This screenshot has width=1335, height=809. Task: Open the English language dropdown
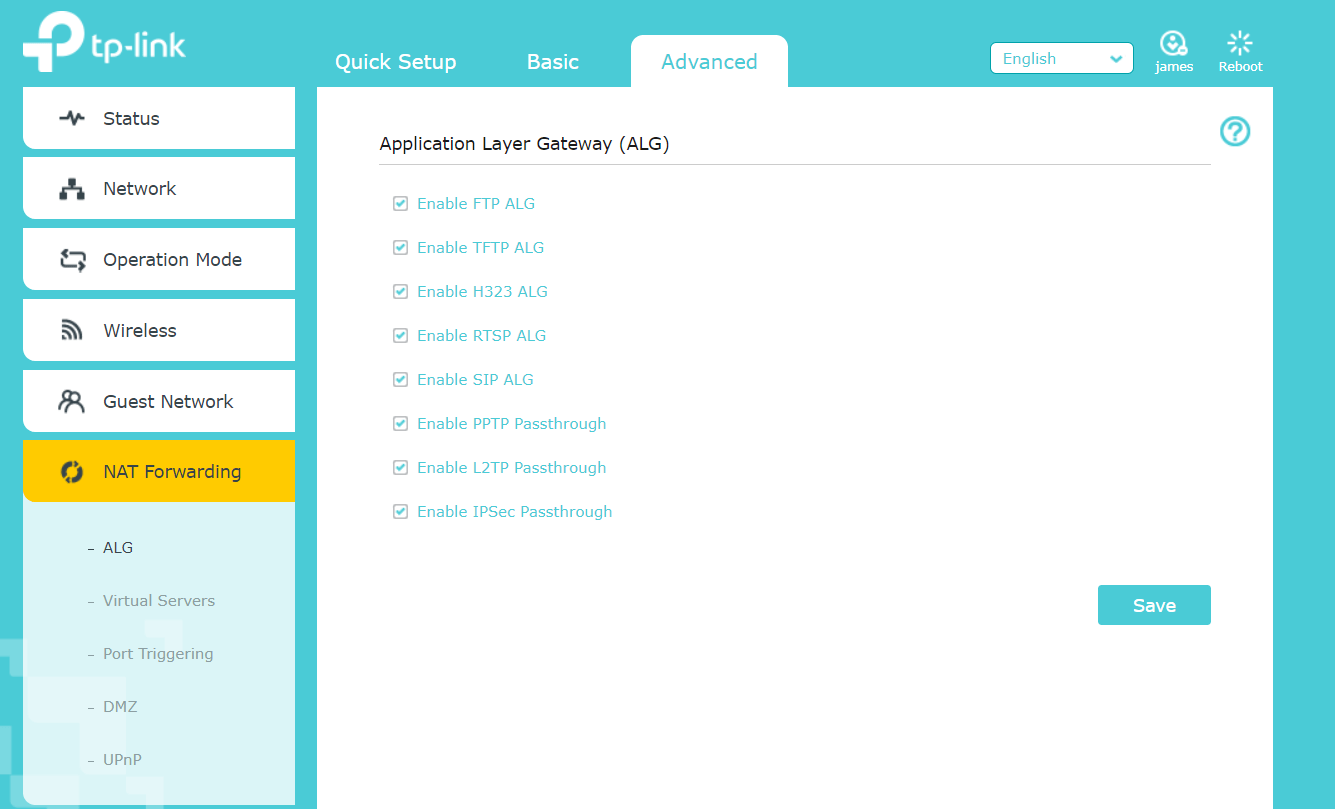[x=1061, y=59]
